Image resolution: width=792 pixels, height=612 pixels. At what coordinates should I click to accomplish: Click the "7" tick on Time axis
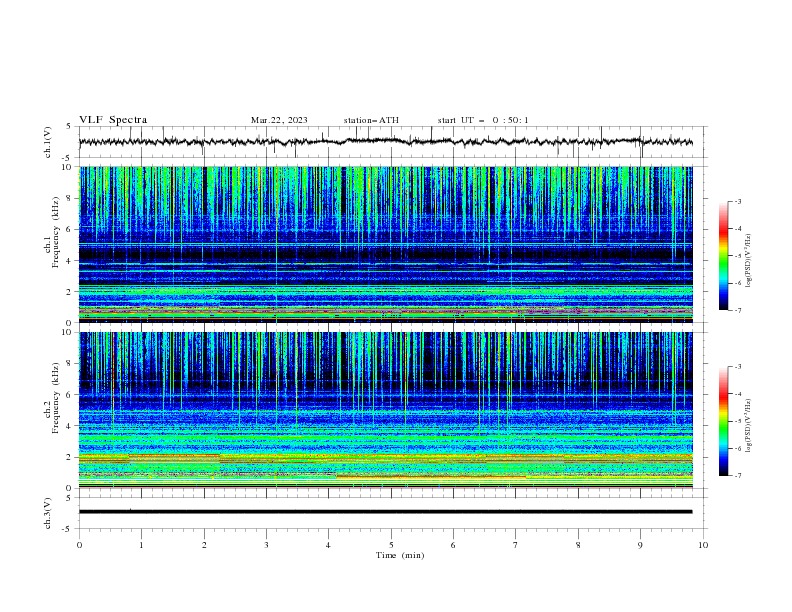516,545
